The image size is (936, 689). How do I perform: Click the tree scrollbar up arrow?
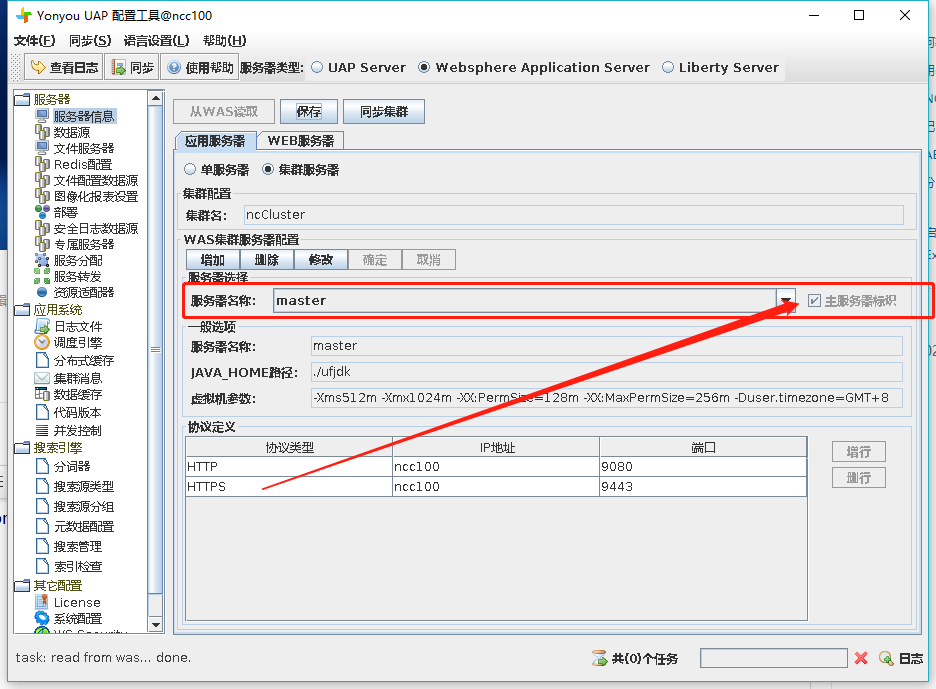pyautogui.click(x=155, y=98)
